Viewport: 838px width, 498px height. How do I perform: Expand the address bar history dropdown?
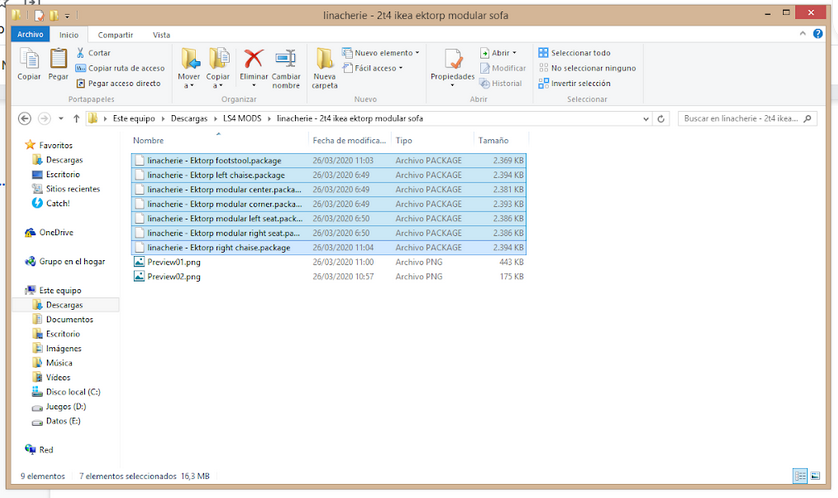click(x=646, y=119)
